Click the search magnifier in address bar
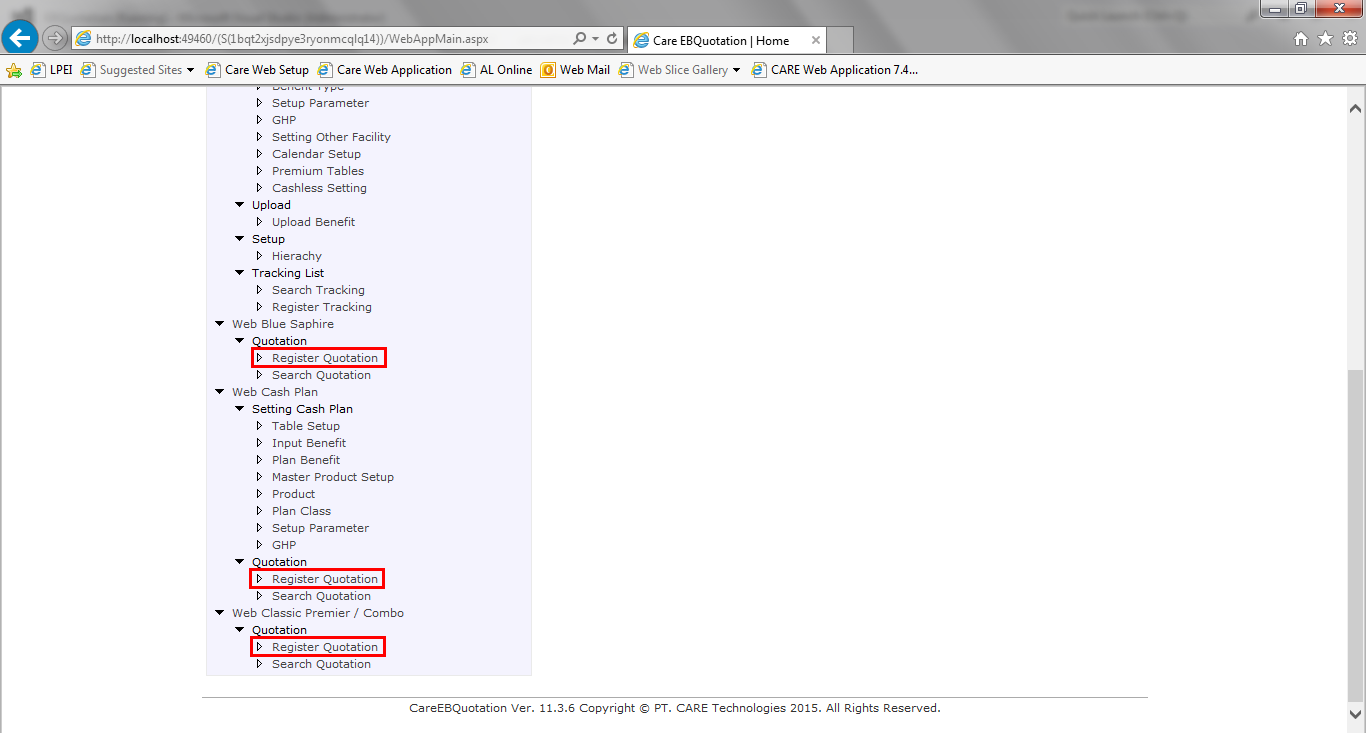The width and height of the screenshot is (1366, 733). (579, 39)
